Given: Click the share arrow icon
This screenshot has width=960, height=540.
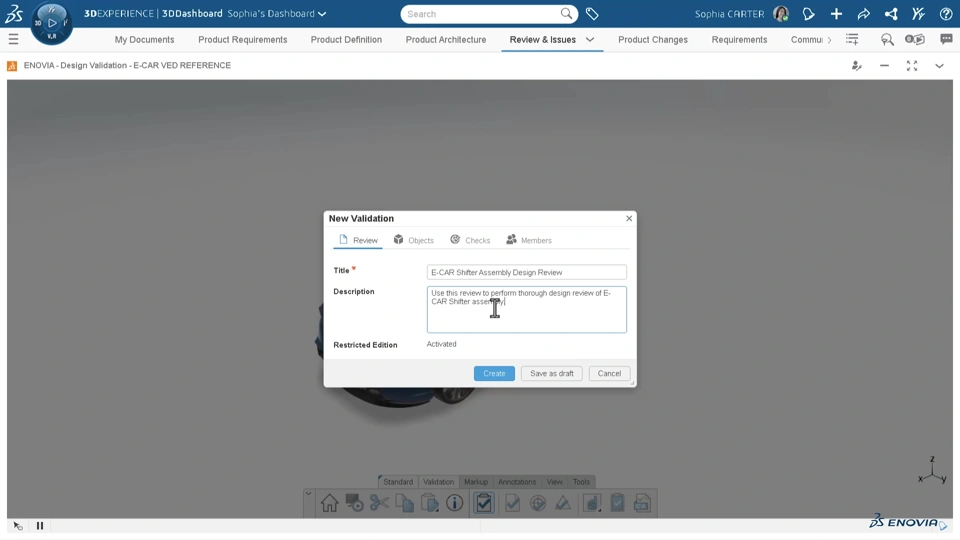Looking at the screenshot, I should pyautogui.click(x=863, y=13).
